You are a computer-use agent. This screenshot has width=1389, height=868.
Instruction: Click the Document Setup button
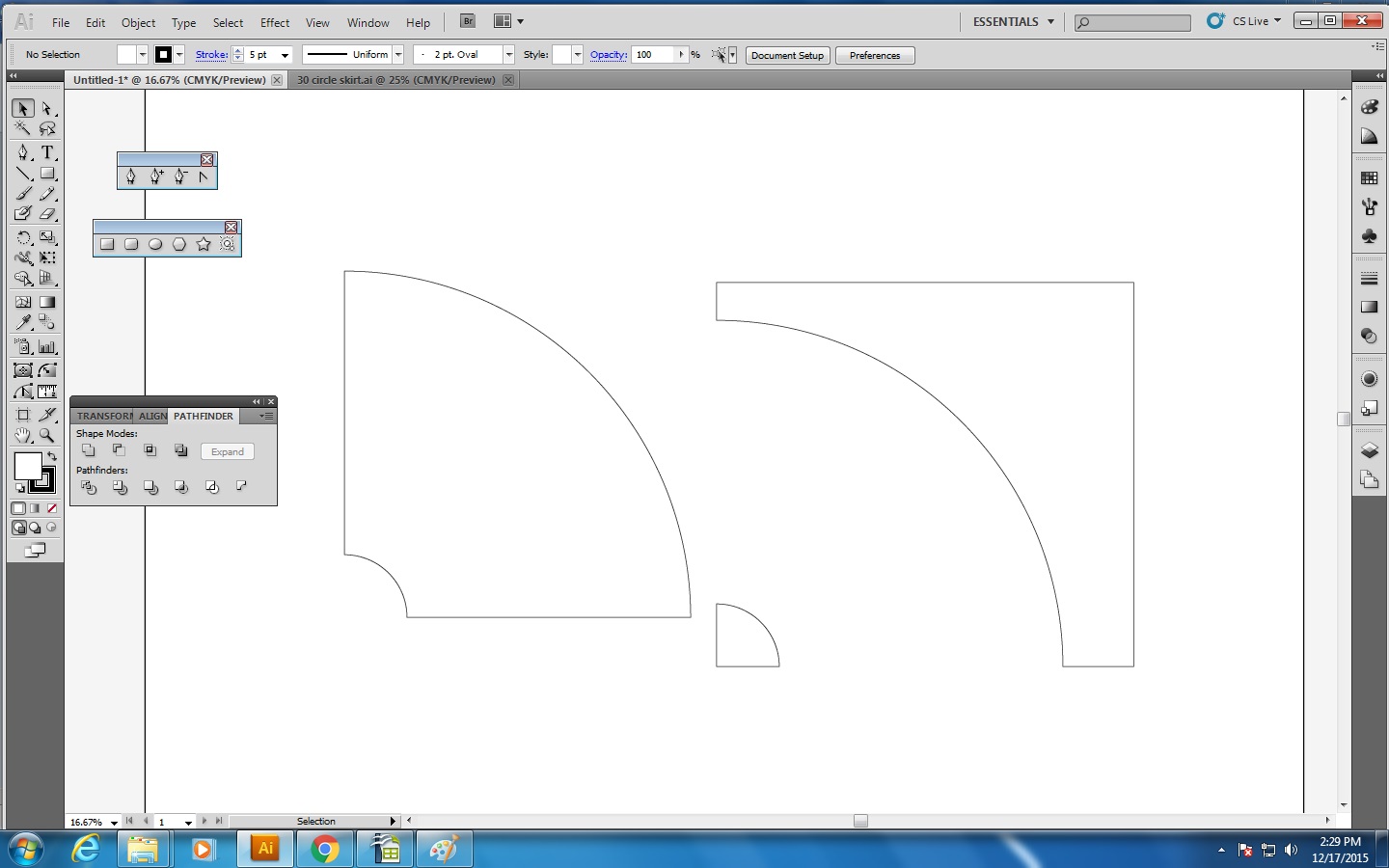[788, 55]
